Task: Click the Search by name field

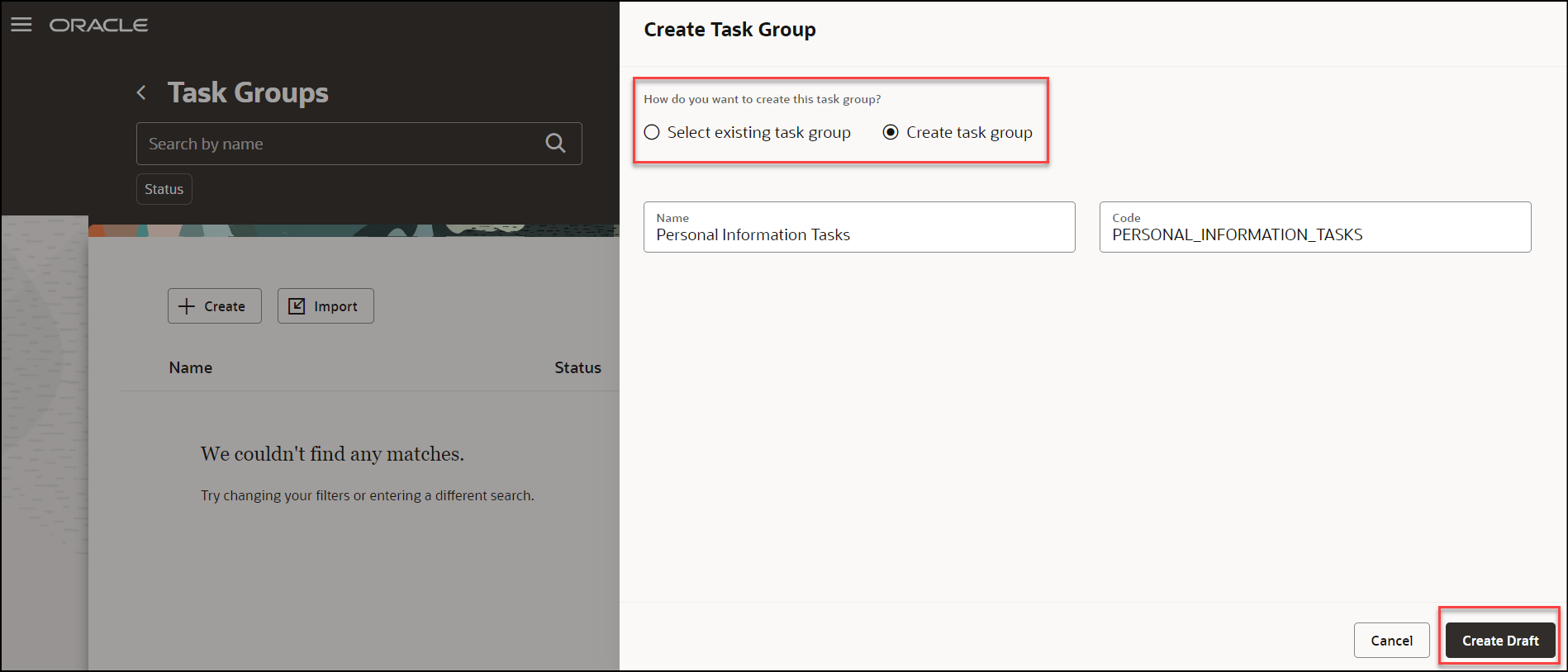Action: coord(359,144)
